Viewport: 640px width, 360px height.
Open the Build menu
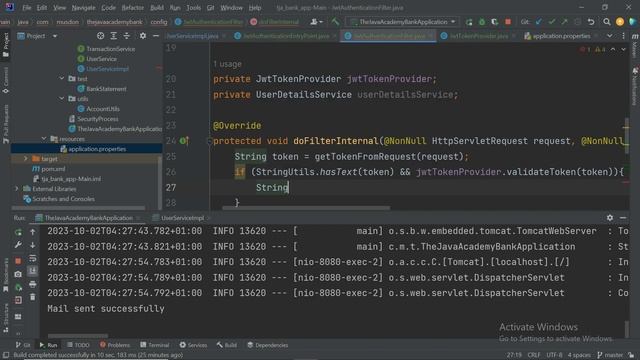point(157,7)
